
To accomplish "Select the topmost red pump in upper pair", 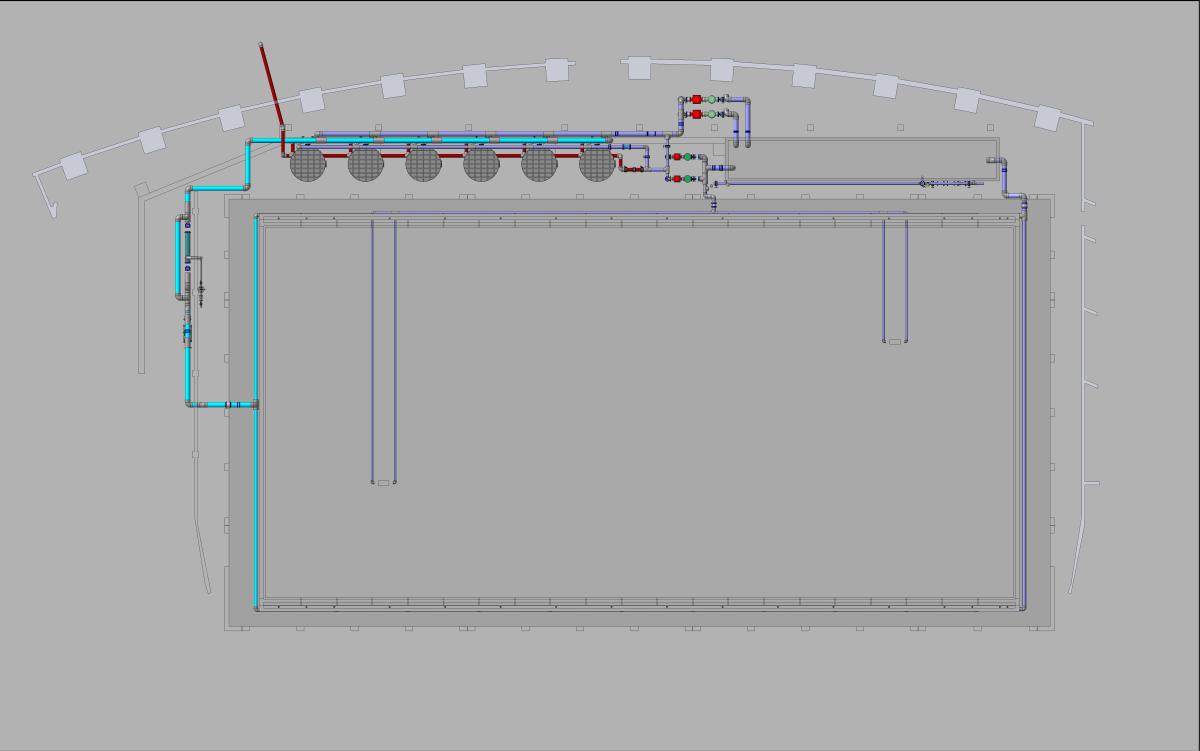I will point(697,100).
